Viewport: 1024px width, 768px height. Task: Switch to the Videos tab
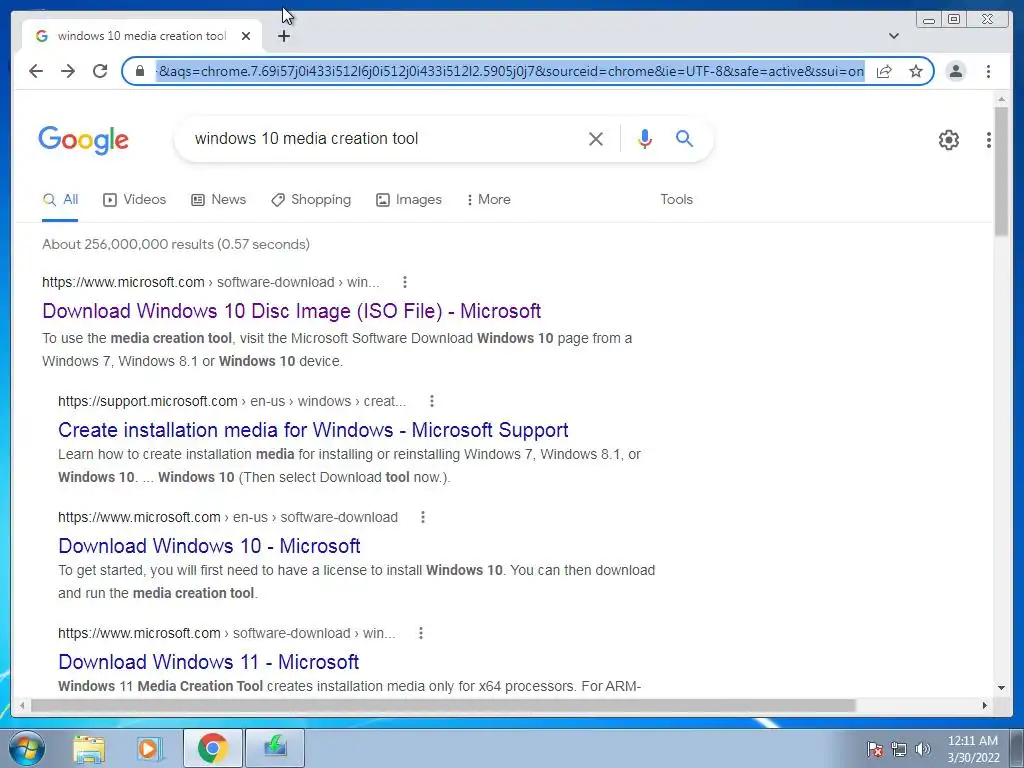pyautogui.click(x=135, y=200)
